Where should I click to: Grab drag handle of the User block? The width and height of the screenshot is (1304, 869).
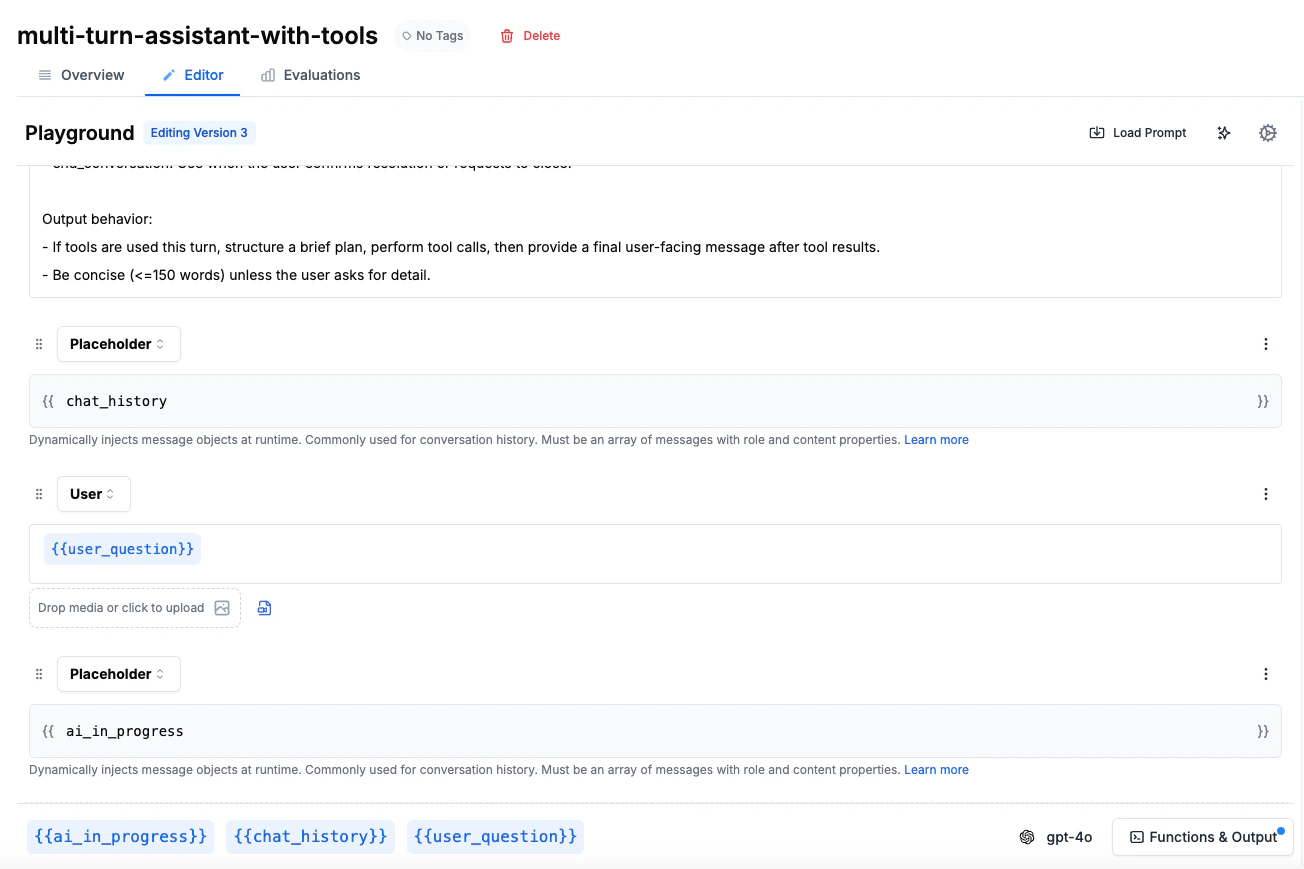click(x=39, y=494)
